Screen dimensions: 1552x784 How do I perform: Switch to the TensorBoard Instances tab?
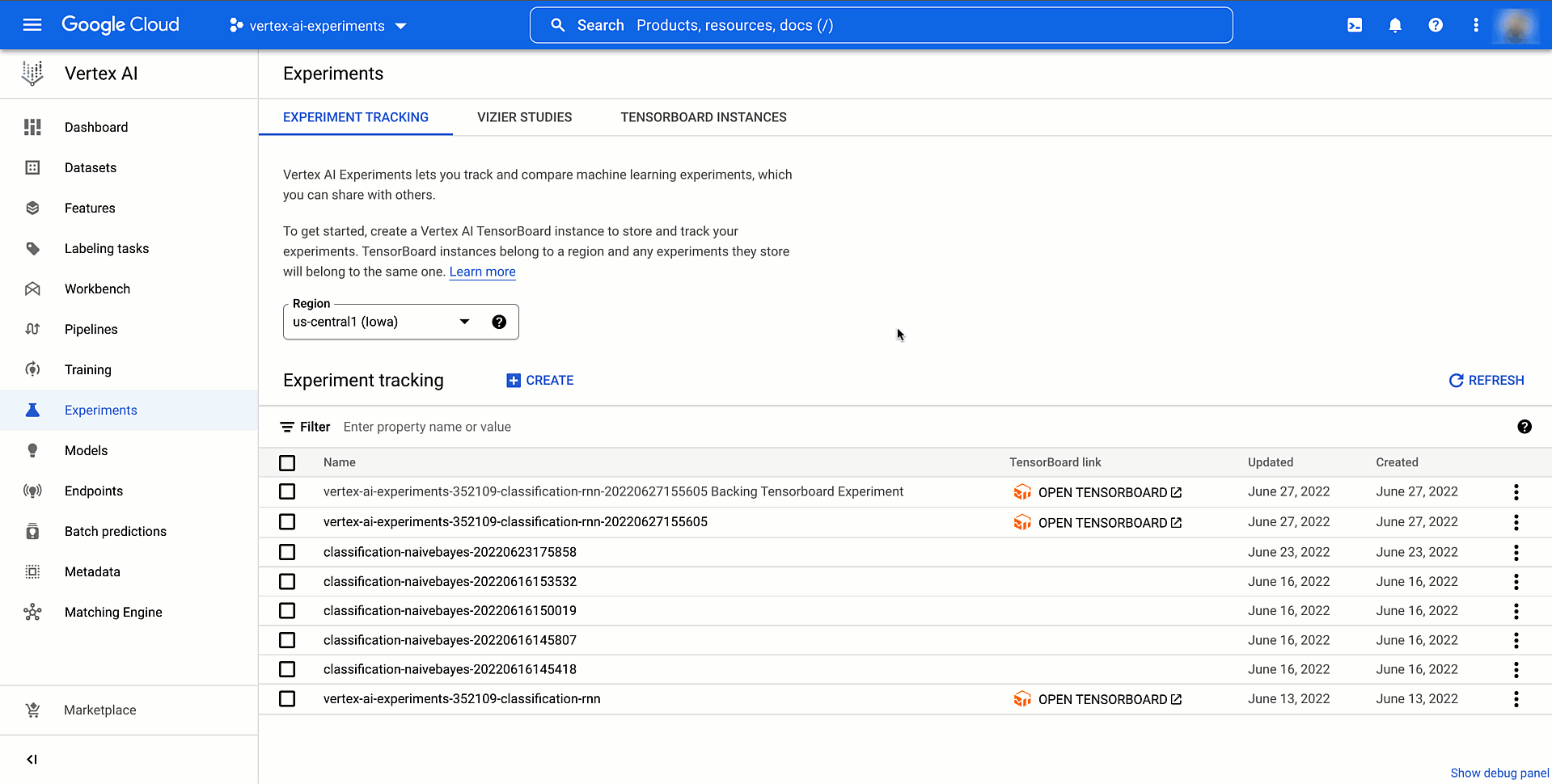pyautogui.click(x=704, y=117)
